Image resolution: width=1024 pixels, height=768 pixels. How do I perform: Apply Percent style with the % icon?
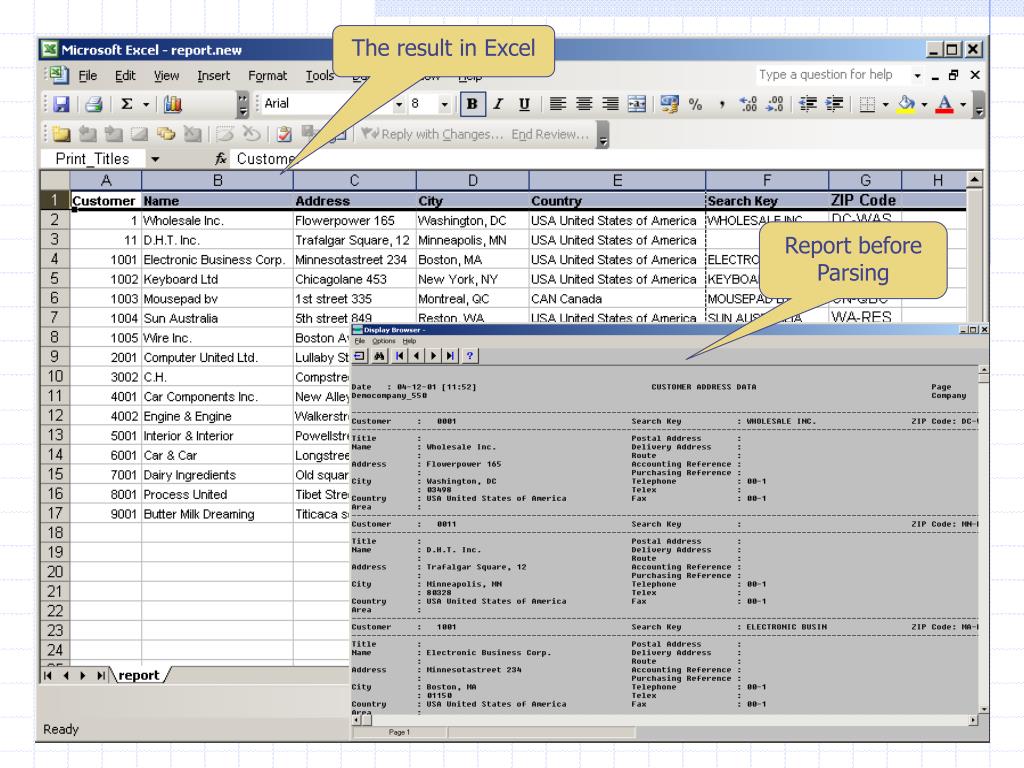pyautogui.click(x=696, y=104)
